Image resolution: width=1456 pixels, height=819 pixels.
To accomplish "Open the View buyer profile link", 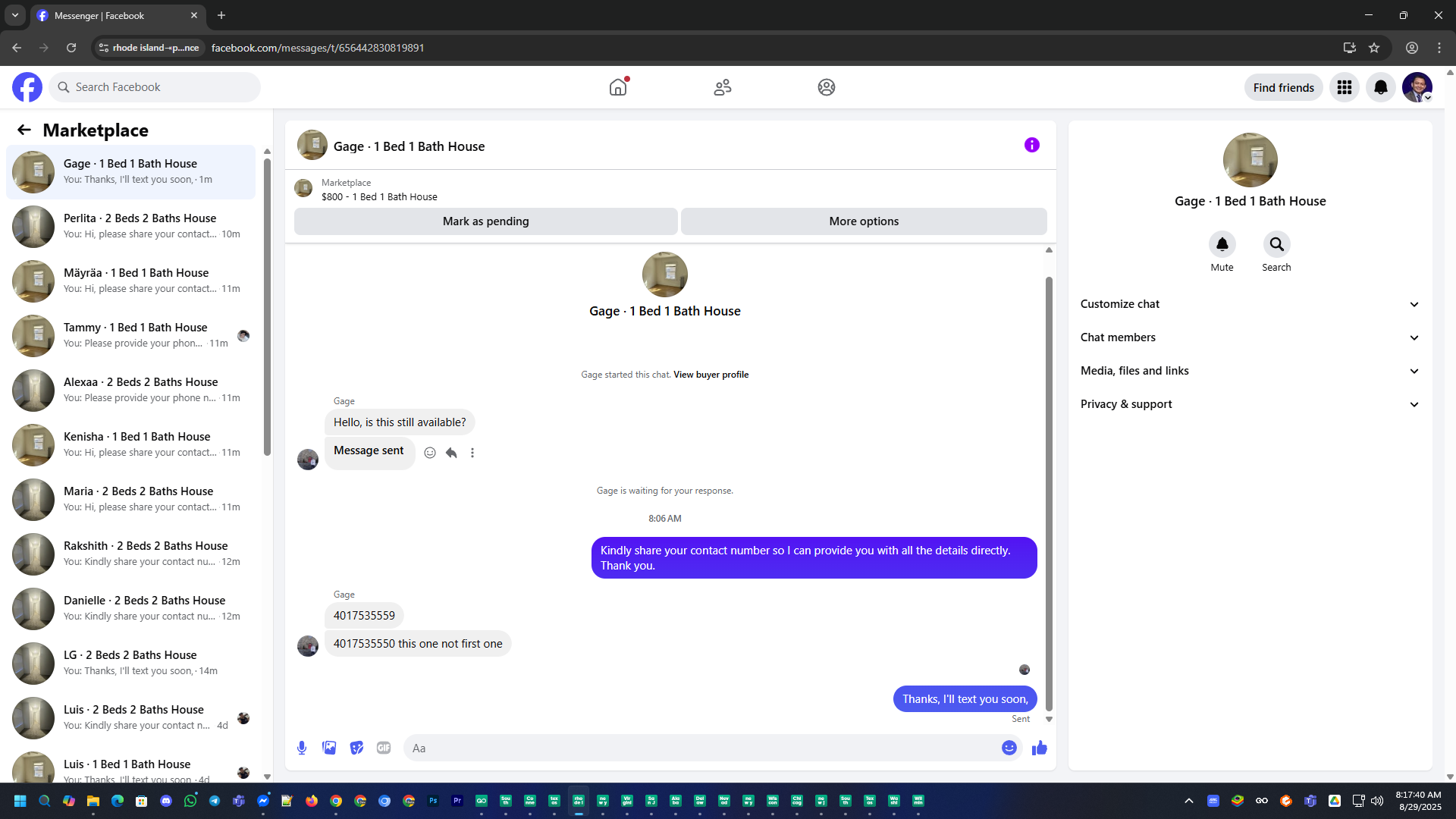I will (x=711, y=375).
